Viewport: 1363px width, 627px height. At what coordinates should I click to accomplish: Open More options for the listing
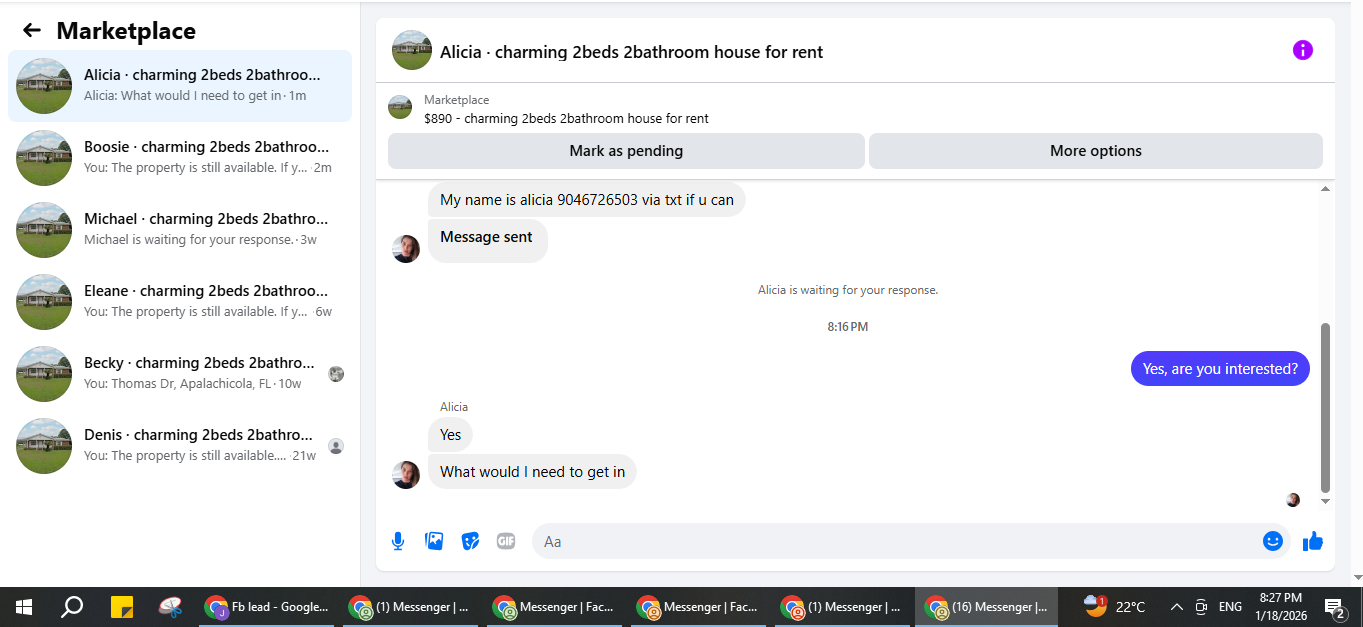[x=1096, y=151]
